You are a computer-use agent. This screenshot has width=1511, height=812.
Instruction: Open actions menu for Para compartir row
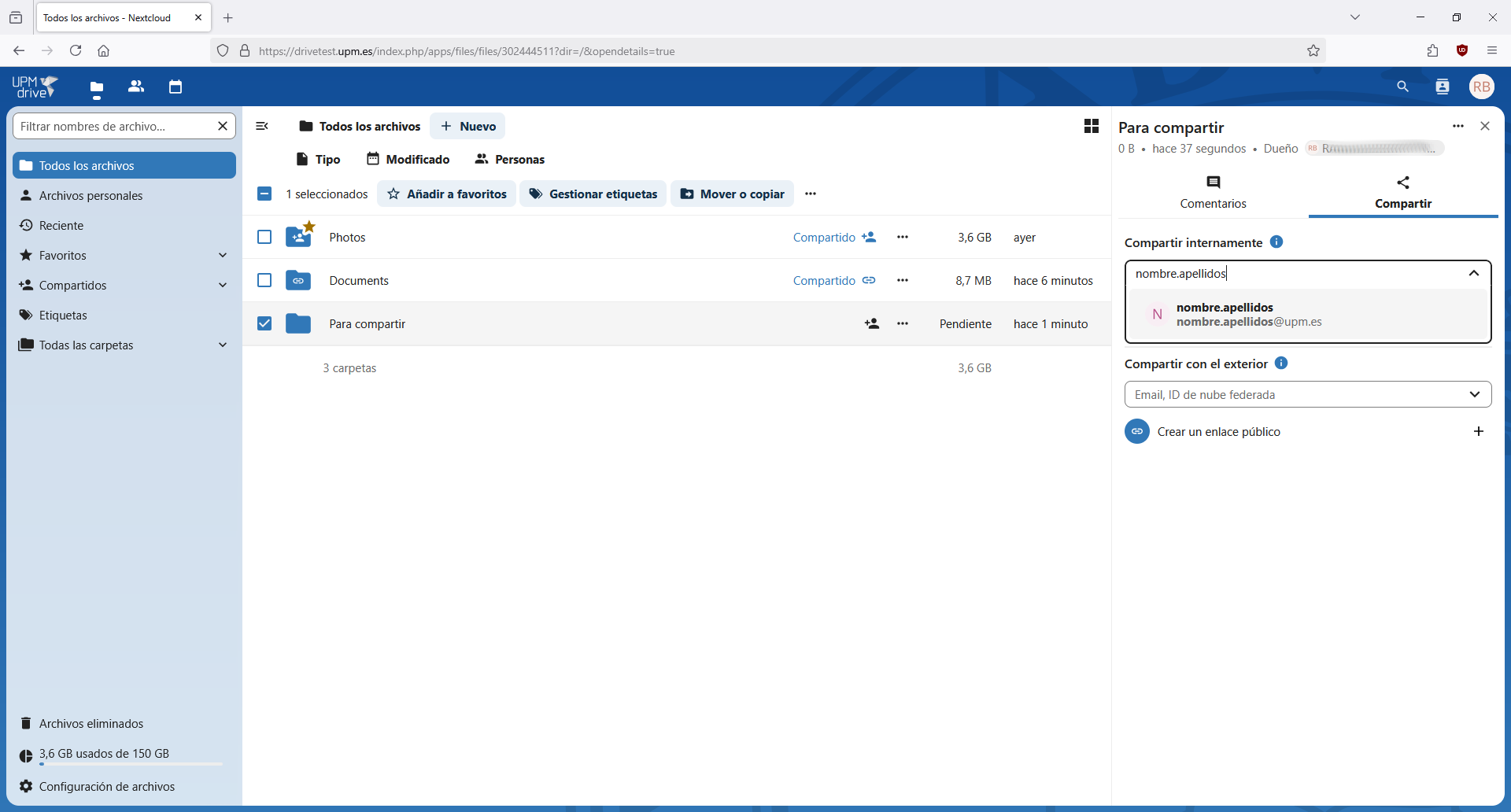coord(903,323)
